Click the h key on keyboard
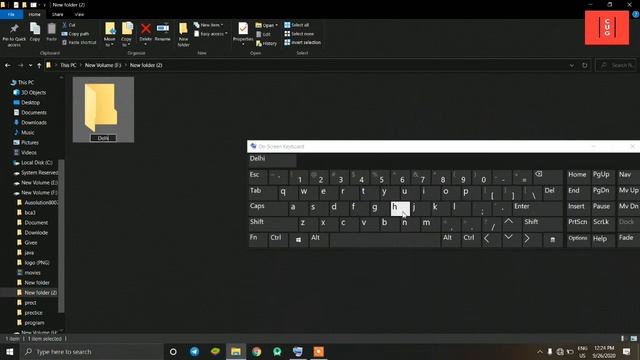640x360 pixels. point(400,208)
